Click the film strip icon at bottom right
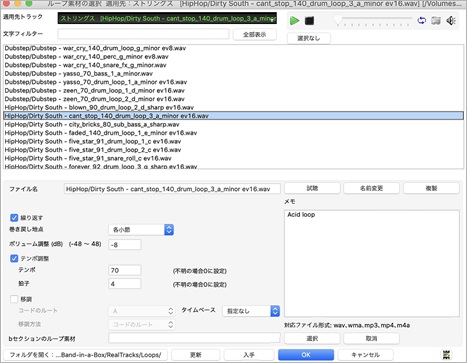Screen dimensions: 467x363 447,355
